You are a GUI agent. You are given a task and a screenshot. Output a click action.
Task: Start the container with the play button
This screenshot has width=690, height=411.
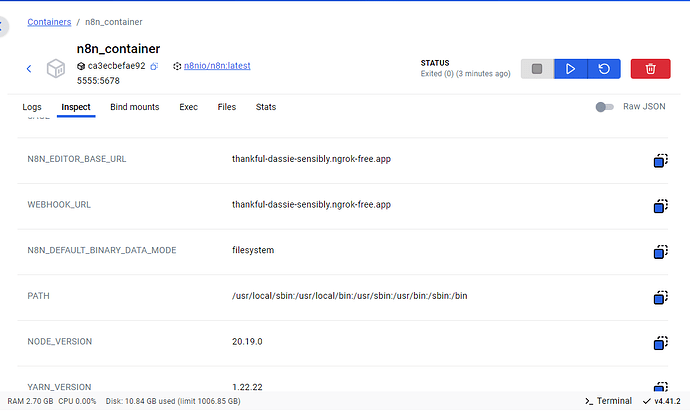pos(571,69)
